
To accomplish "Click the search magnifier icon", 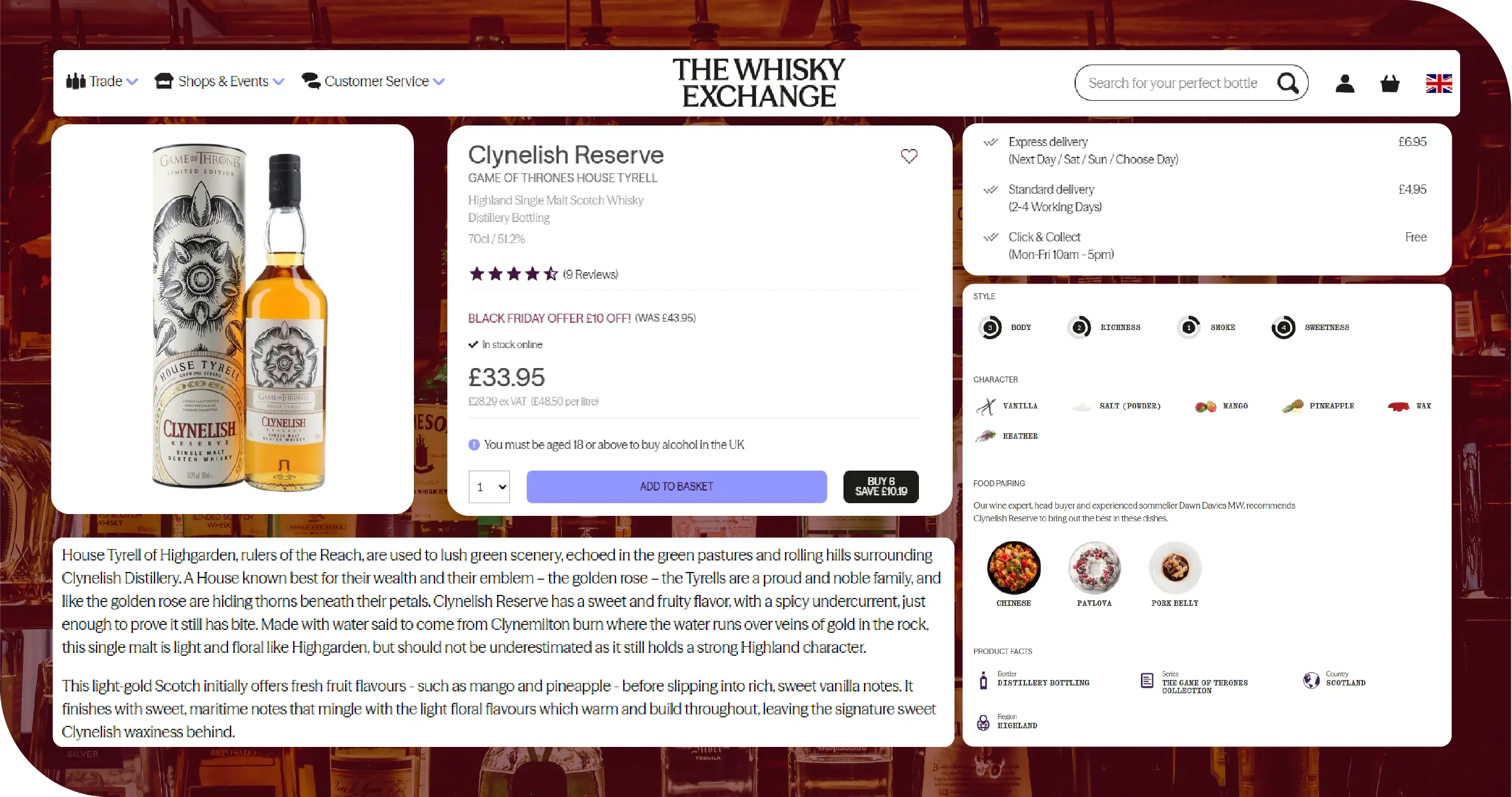I will pos(1288,83).
